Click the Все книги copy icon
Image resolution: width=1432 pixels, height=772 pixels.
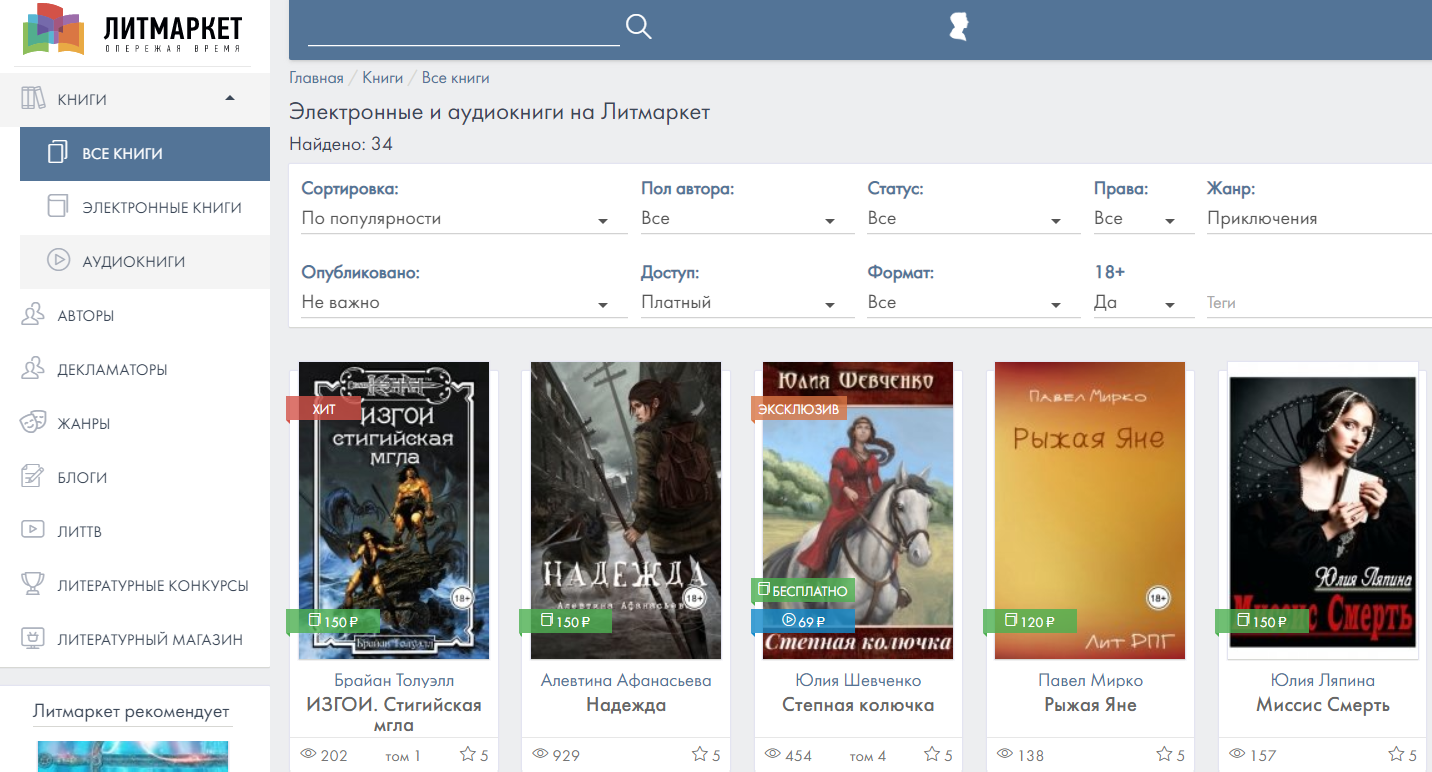[x=57, y=153]
